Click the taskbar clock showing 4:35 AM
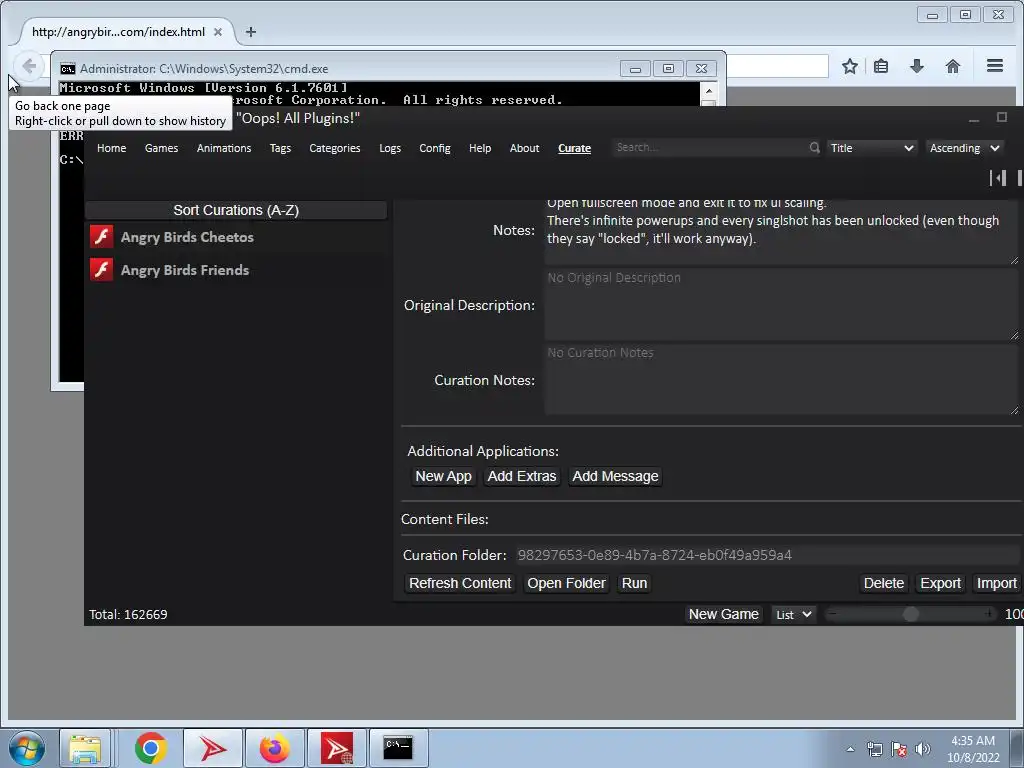Screen dimensions: 1024x768 click(x=973, y=749)
